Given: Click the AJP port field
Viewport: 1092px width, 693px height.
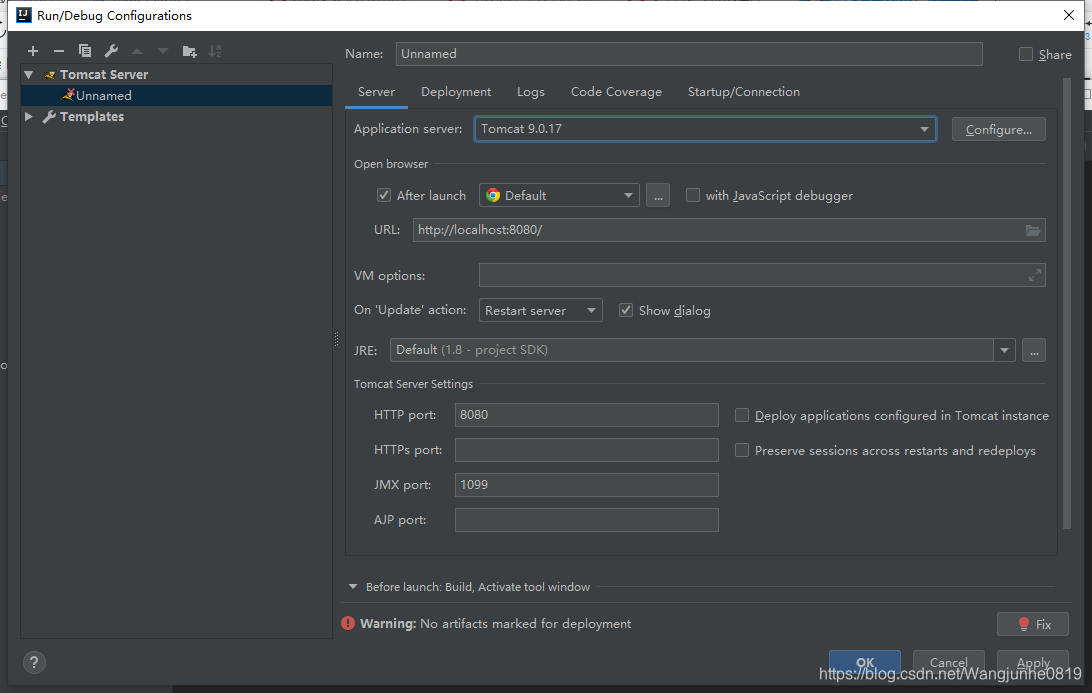Looking at the screenshot, I should [586, 520].
